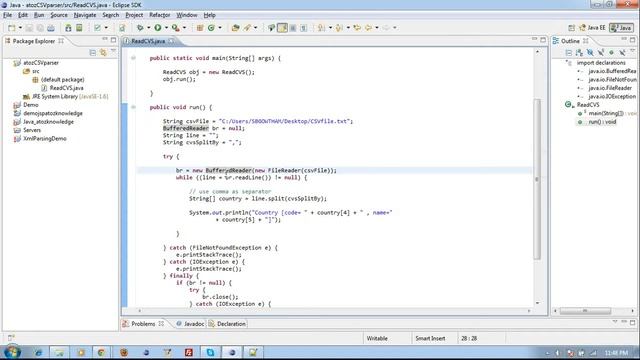Click the Outline horizontal scrollbar thumb

585,311
